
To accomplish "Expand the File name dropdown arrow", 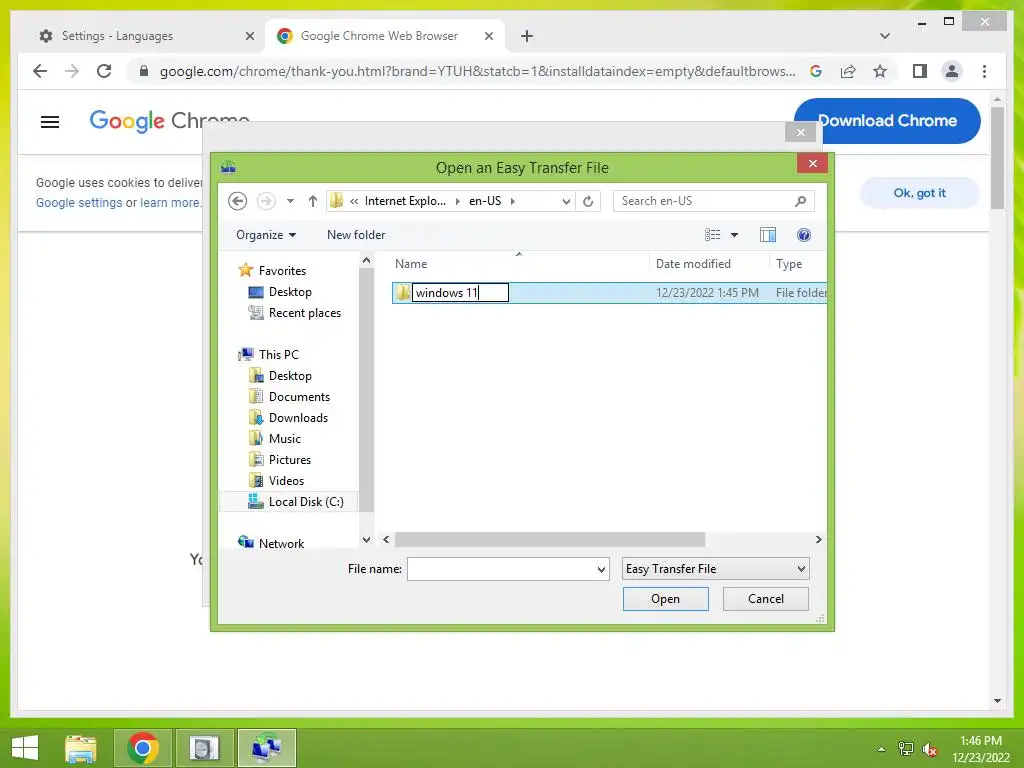I will pyautogui.click(x=601, y=569).
